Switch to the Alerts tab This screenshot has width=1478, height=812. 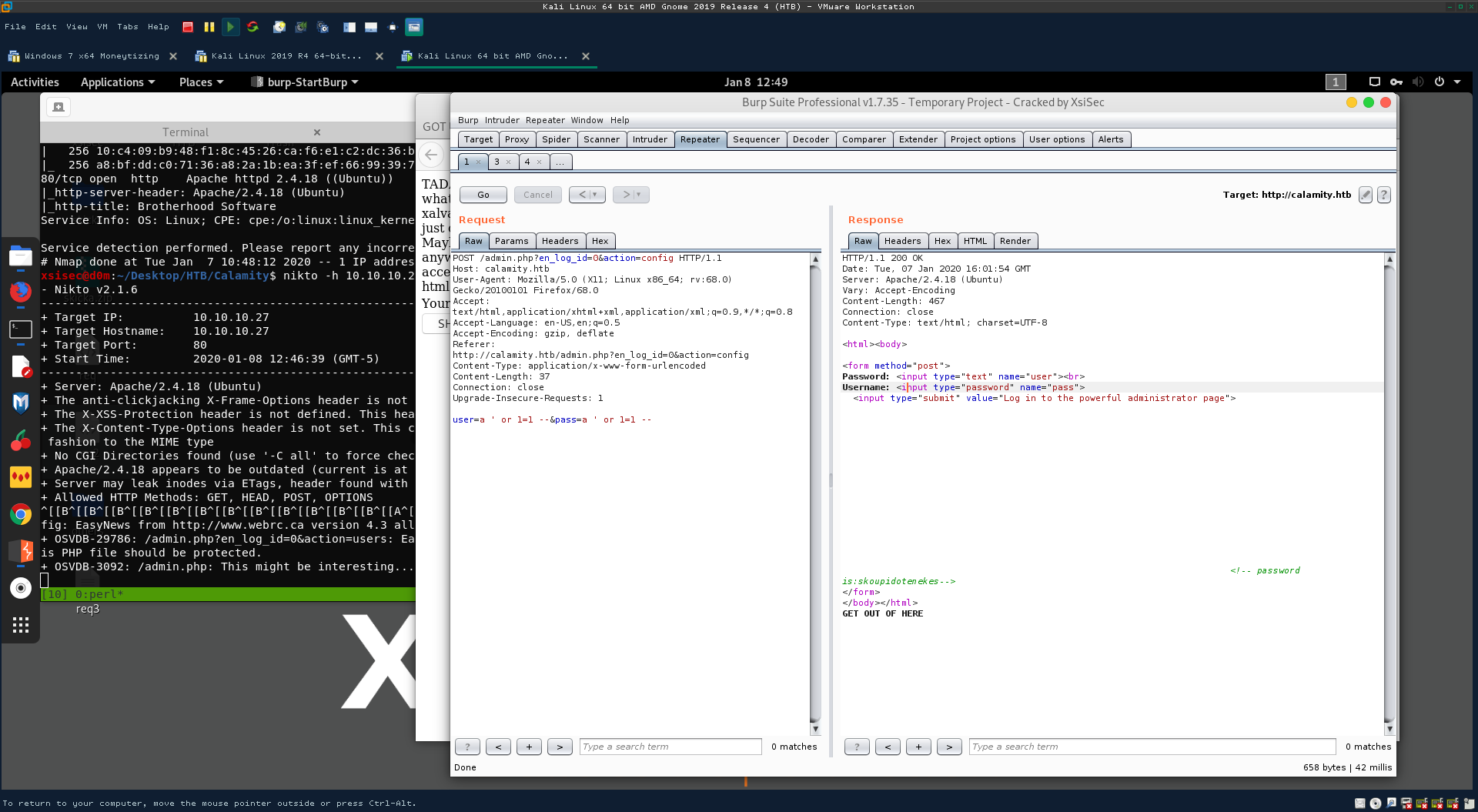pos(1110,139)
